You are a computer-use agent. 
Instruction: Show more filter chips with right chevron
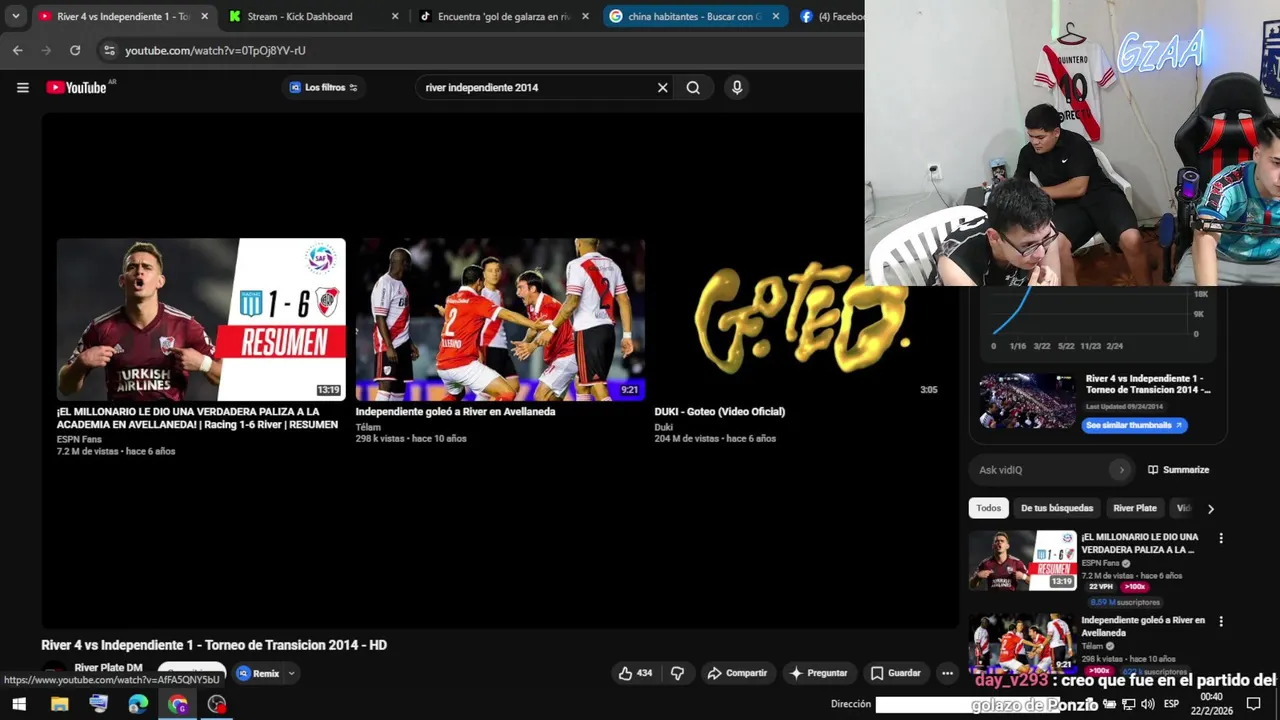pyautogui.click(x=1210, y=508)
